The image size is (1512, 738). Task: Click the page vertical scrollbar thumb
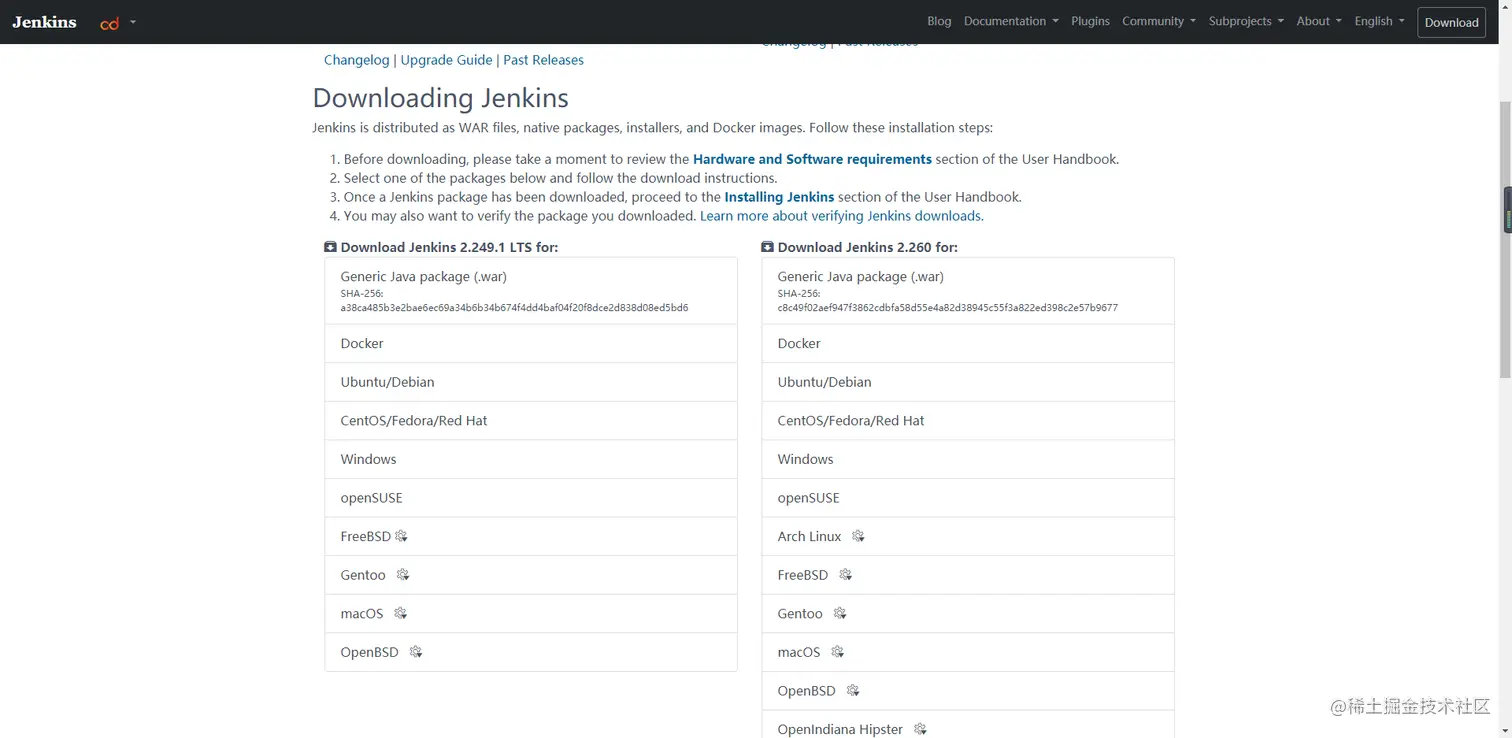point(1505,240)
